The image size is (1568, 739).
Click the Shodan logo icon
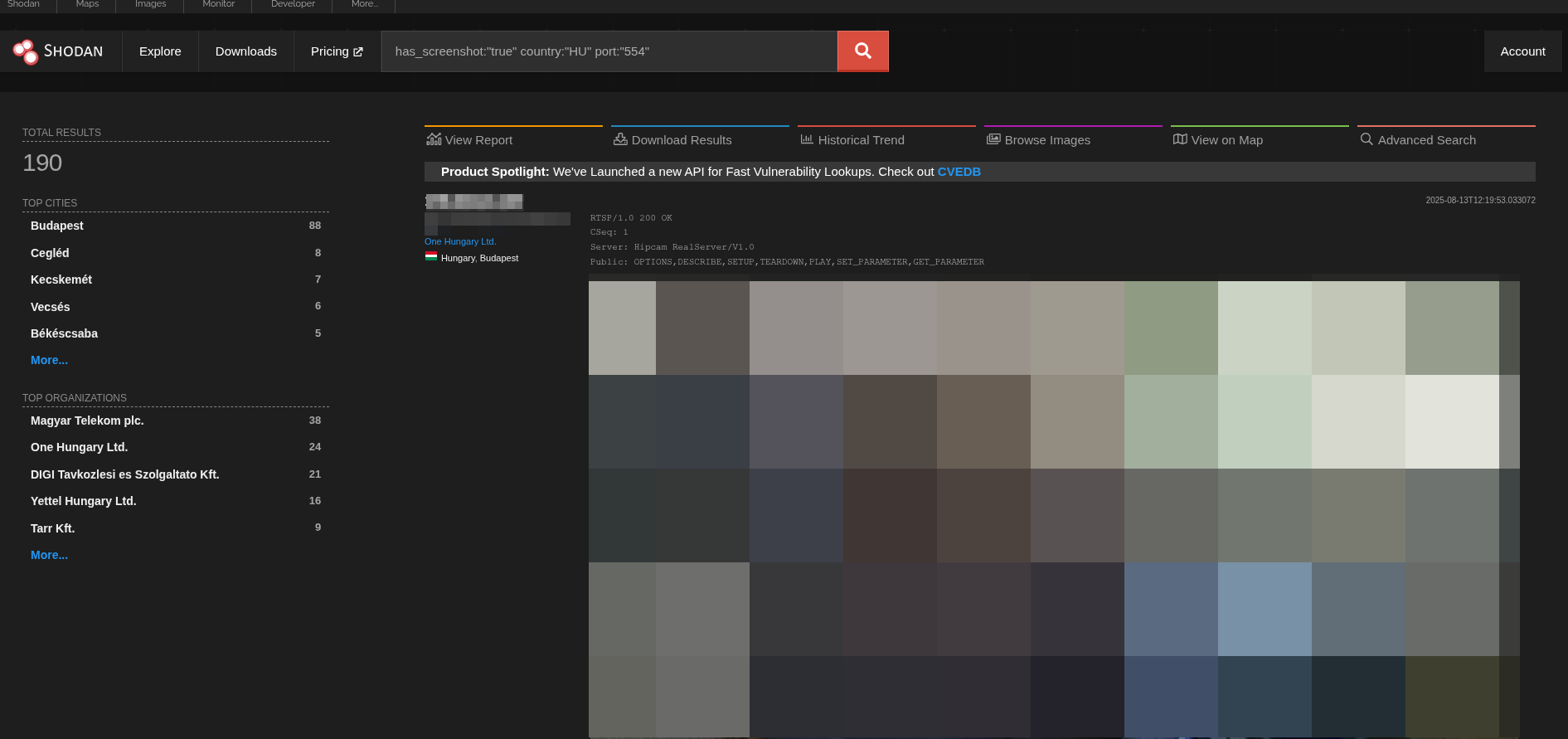pos(26,51)
